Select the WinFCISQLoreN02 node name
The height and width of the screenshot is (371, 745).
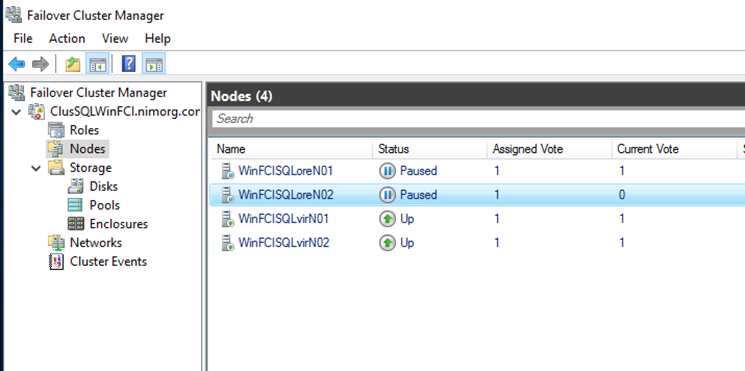pos(286,195)
